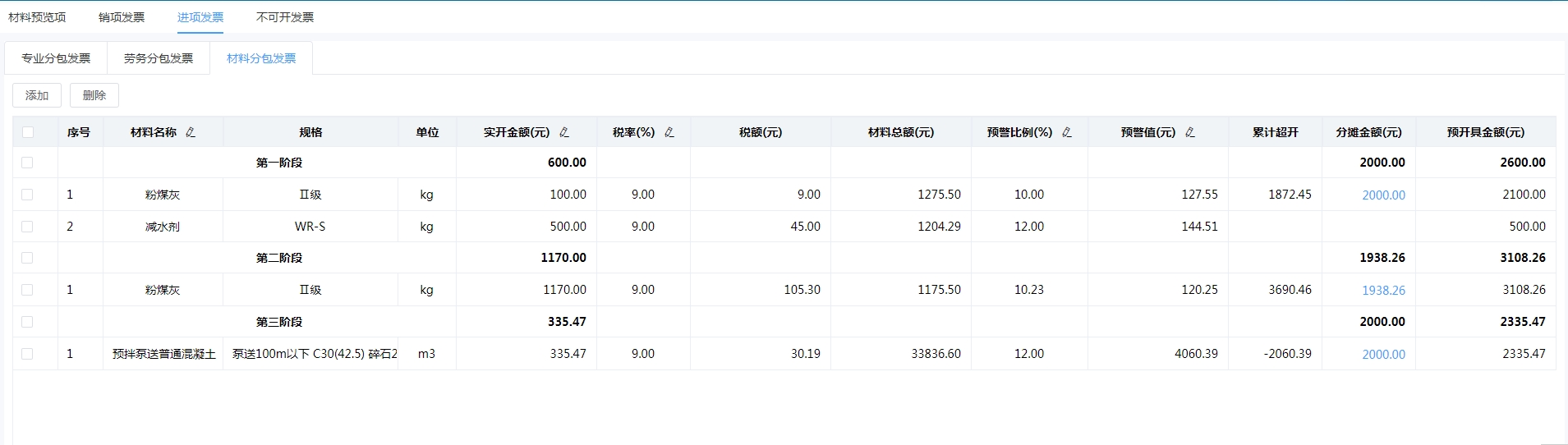Viewport: 1568px width, 445px height.
Task: Open the 不可开发票 tab
Action: tap(285, 17)
